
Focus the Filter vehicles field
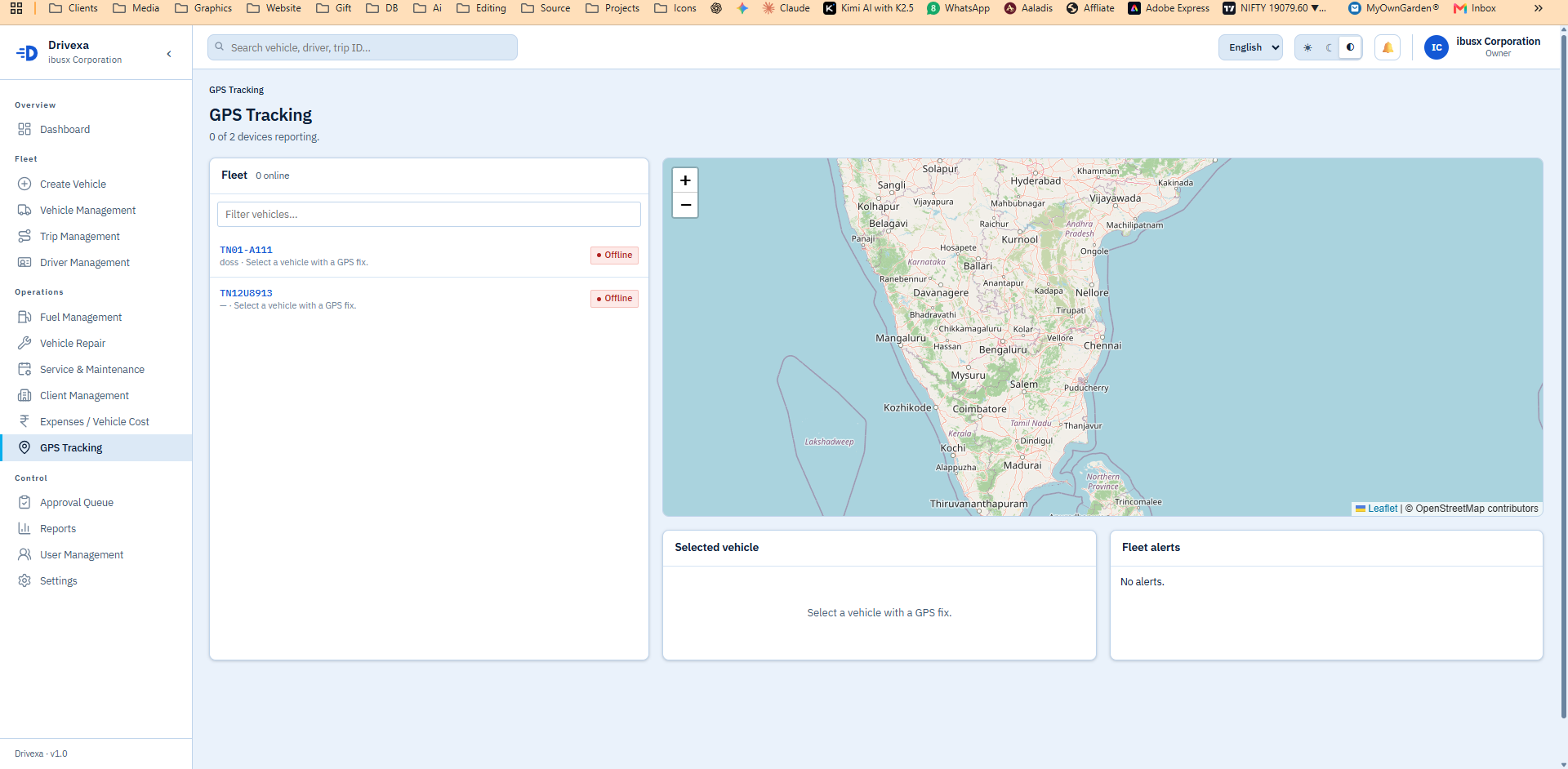(429, 214)
